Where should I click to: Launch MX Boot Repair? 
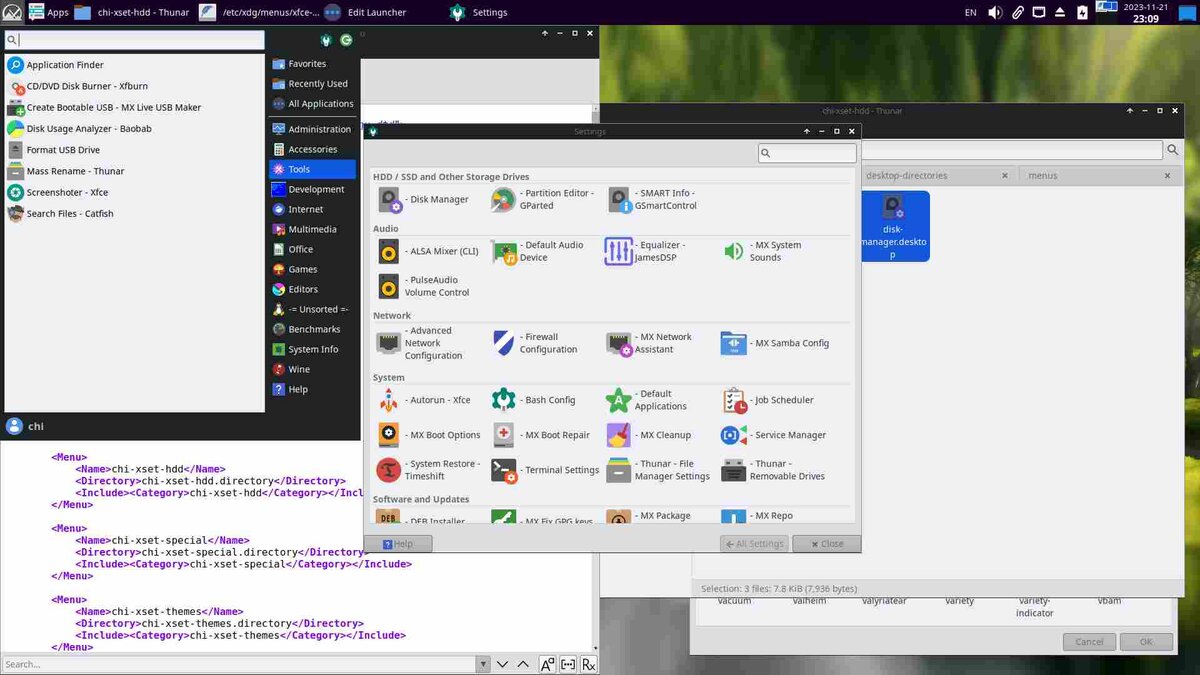pos(541,435)
